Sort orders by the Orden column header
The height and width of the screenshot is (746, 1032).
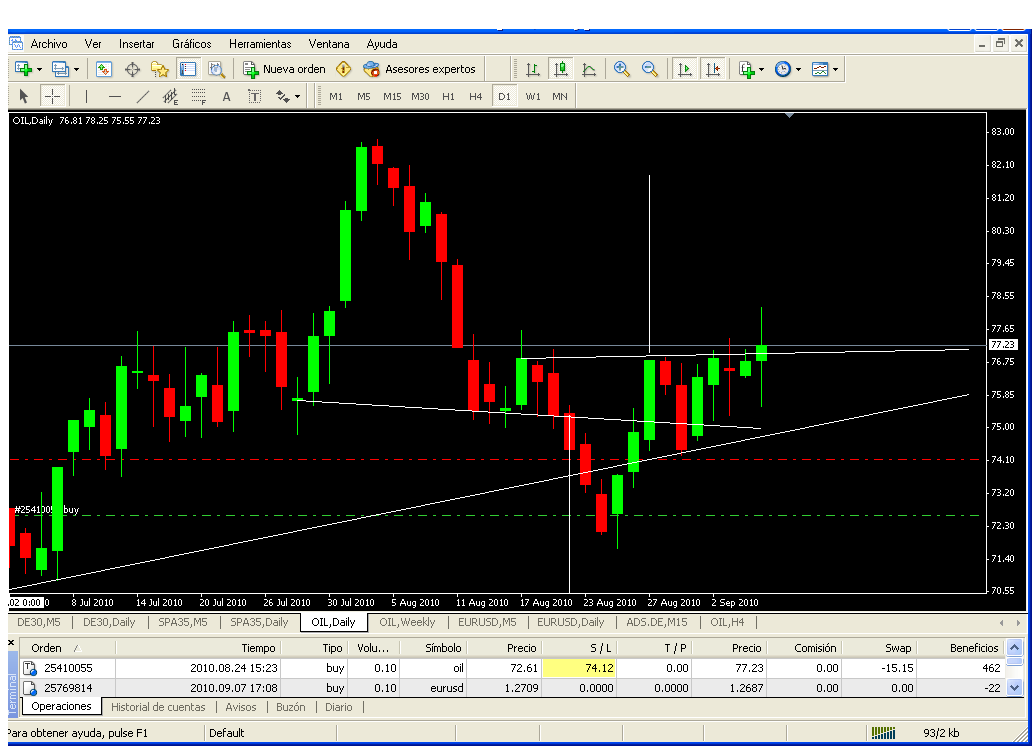(x=67, y=649)
